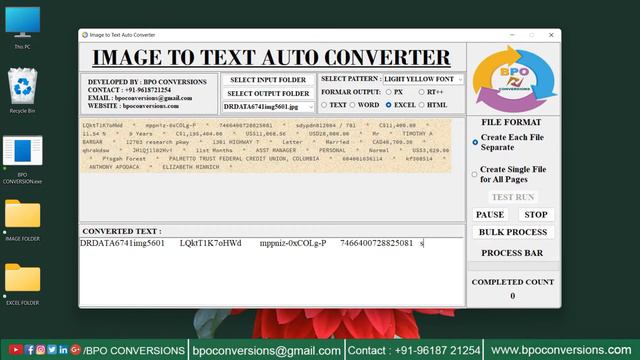The image size is (640, 360).
Task: Click www.bpoconversions.com link in banner
Action: [x=561, y=350]
